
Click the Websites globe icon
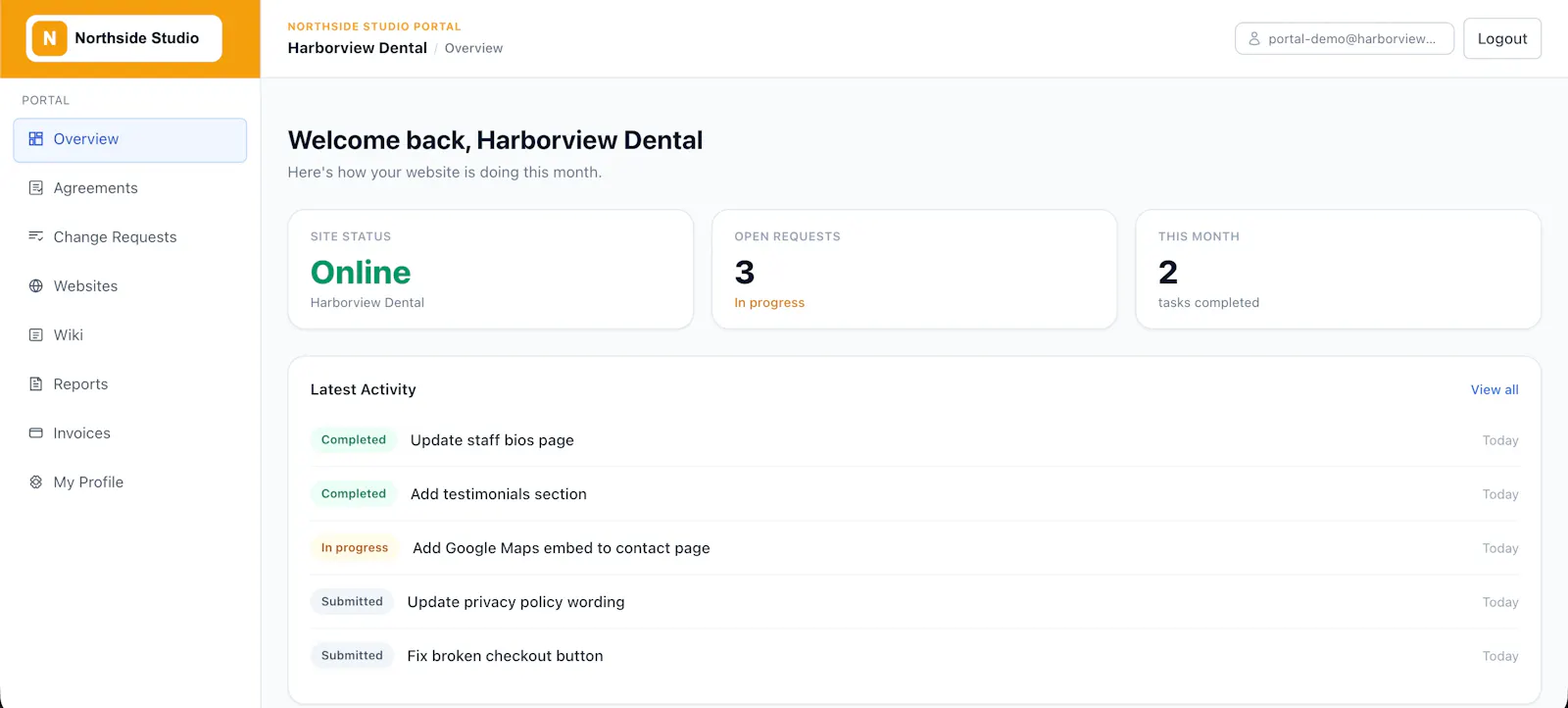pyautogui.click(x=36, y=286)
